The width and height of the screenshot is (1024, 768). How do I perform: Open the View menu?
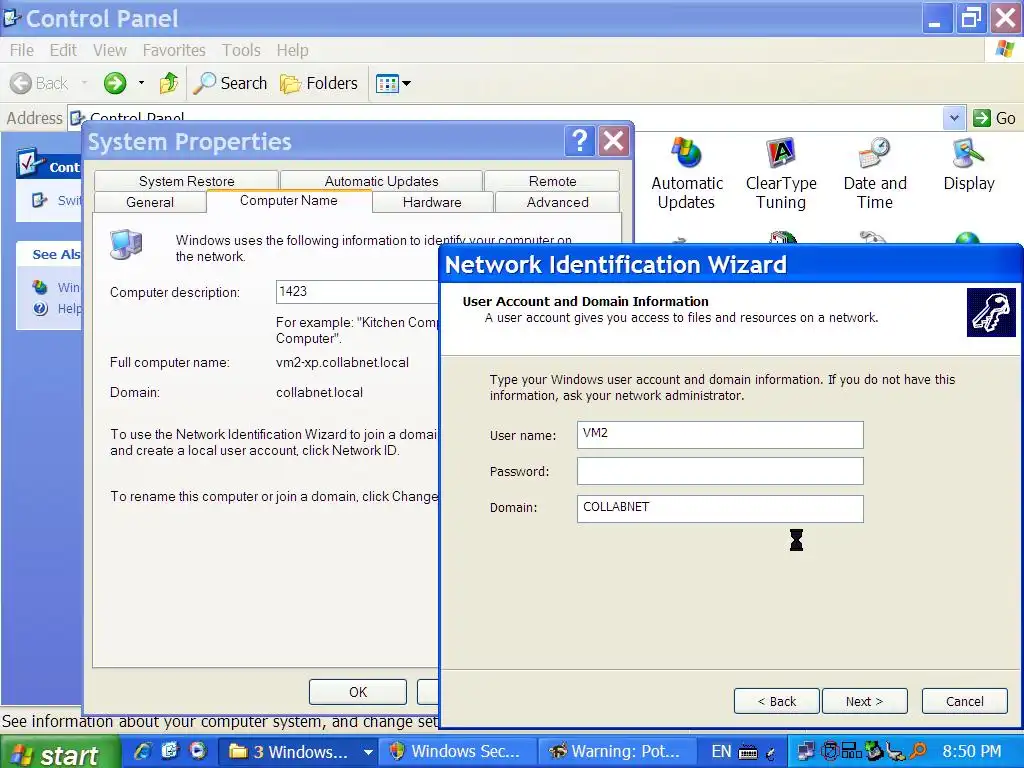point(109,50)
